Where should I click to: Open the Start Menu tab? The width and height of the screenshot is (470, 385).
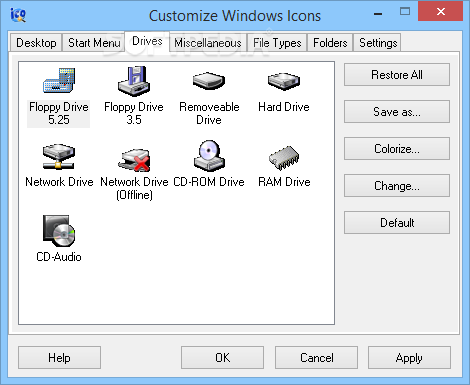click(x=94, y=43)
